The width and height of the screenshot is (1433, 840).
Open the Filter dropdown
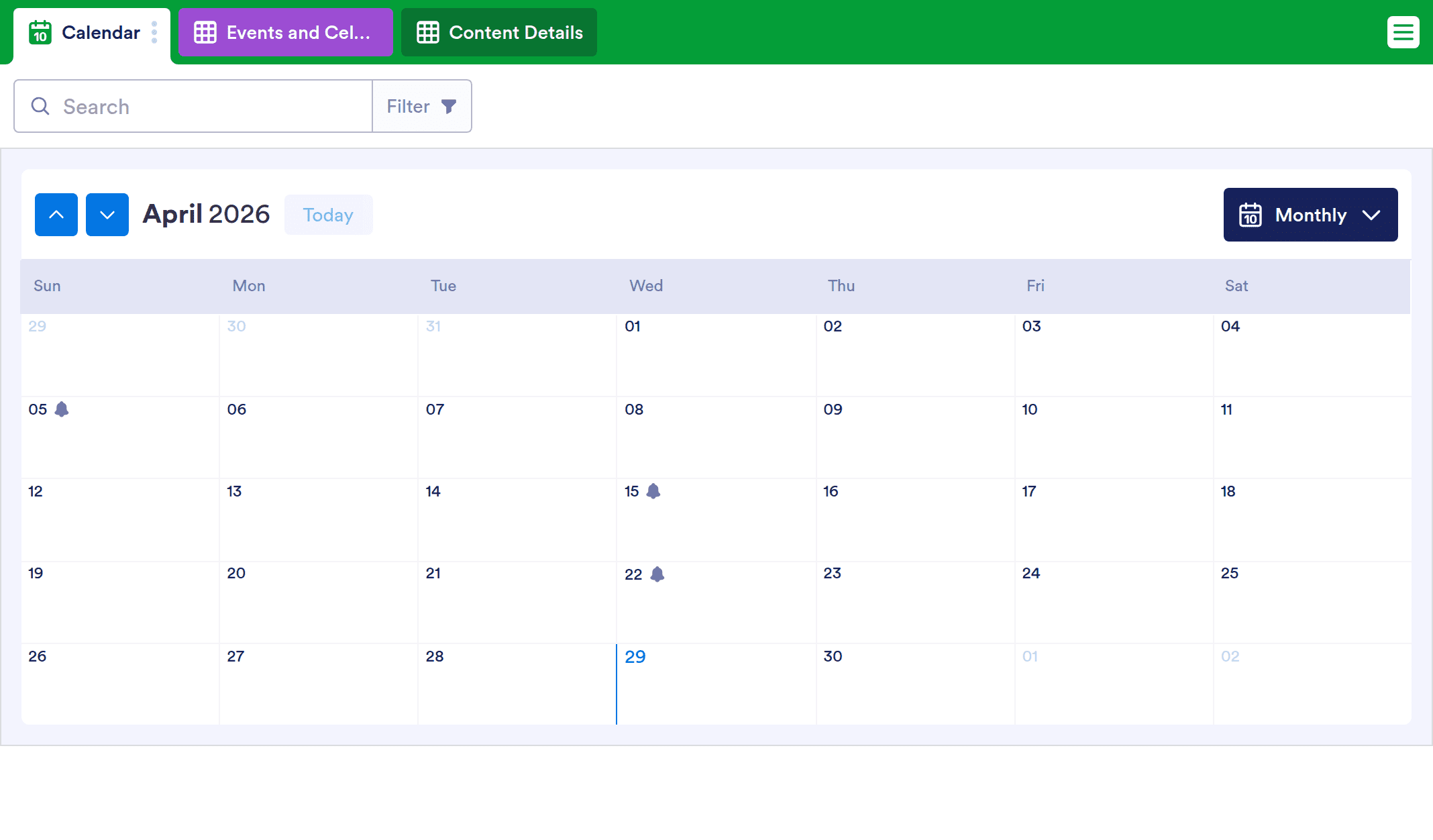coord(421,106)
